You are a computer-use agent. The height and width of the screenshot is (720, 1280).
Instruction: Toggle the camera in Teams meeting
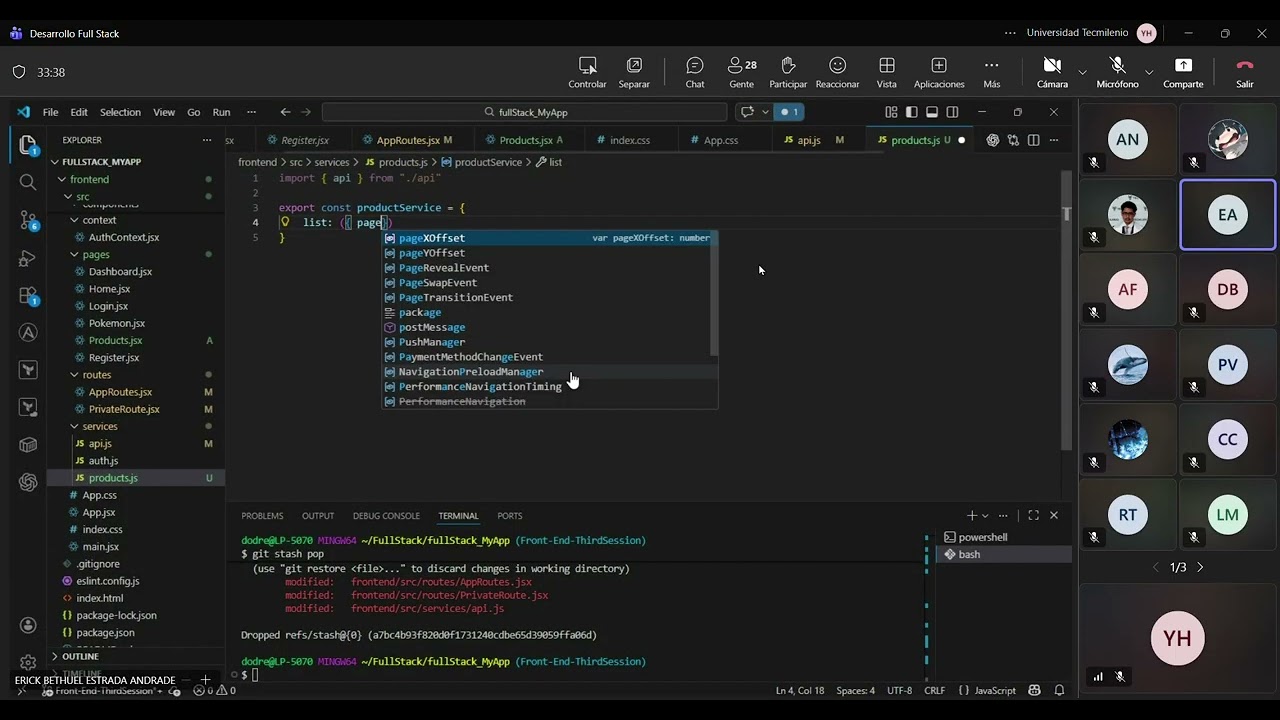pyautogui.click(x=1051, y=72)
